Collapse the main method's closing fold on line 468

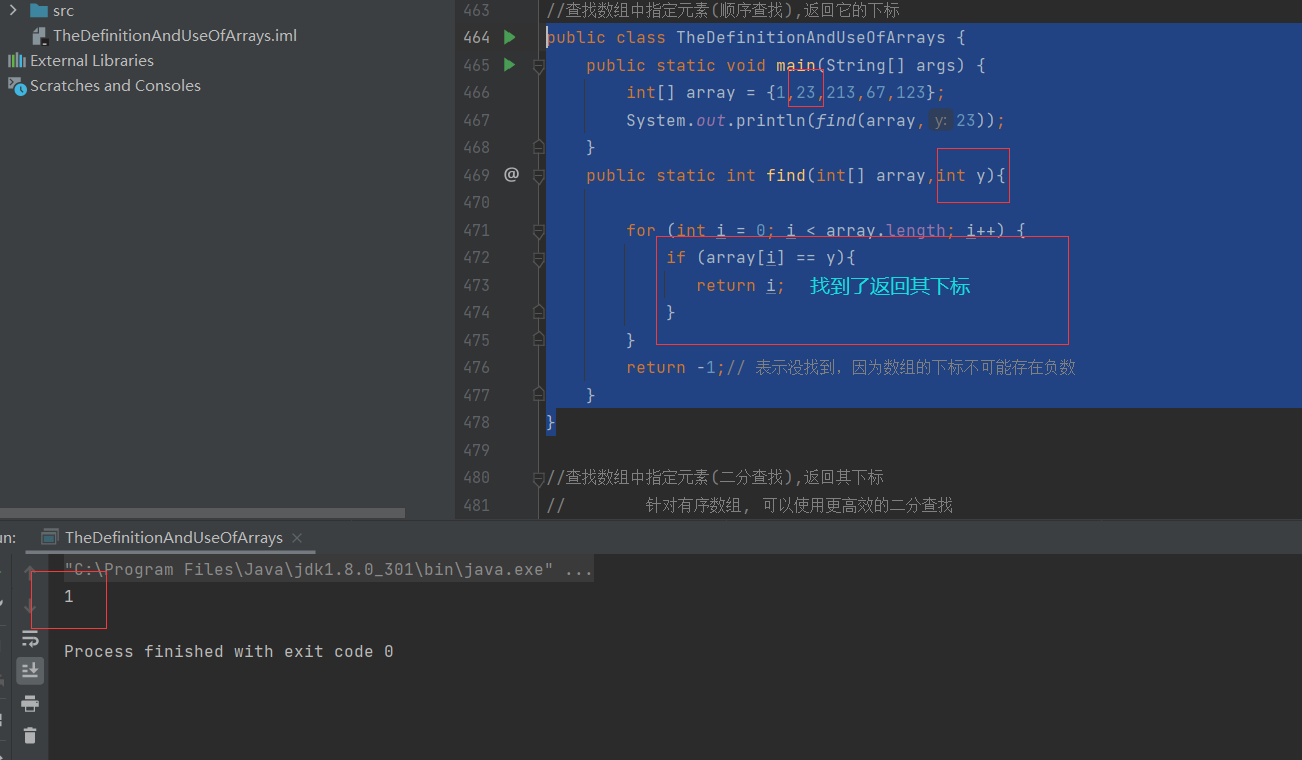coord(538,147)
